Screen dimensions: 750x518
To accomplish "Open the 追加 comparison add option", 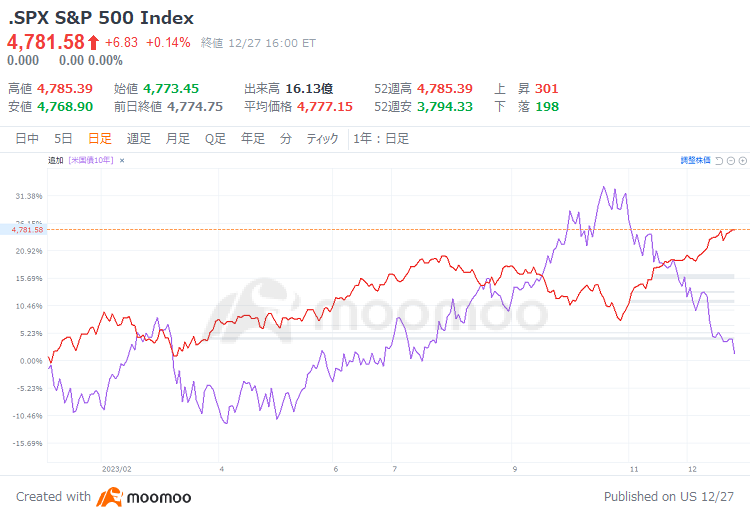I will (x=55, y=160).
